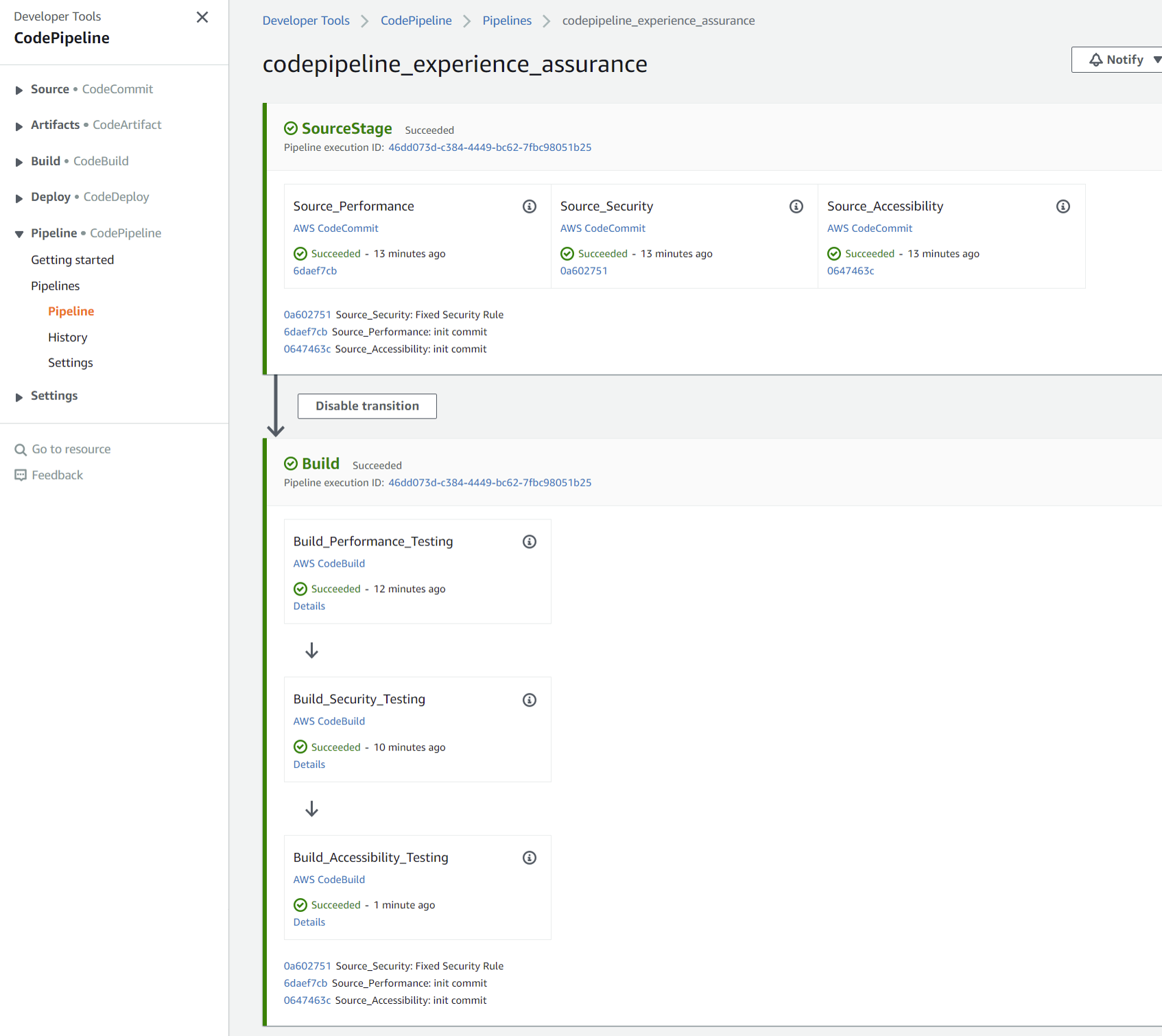Open SourceStage pipeline execution ID link
1162x1036 pixels.
pyautogui.click(x=490, y=148)
